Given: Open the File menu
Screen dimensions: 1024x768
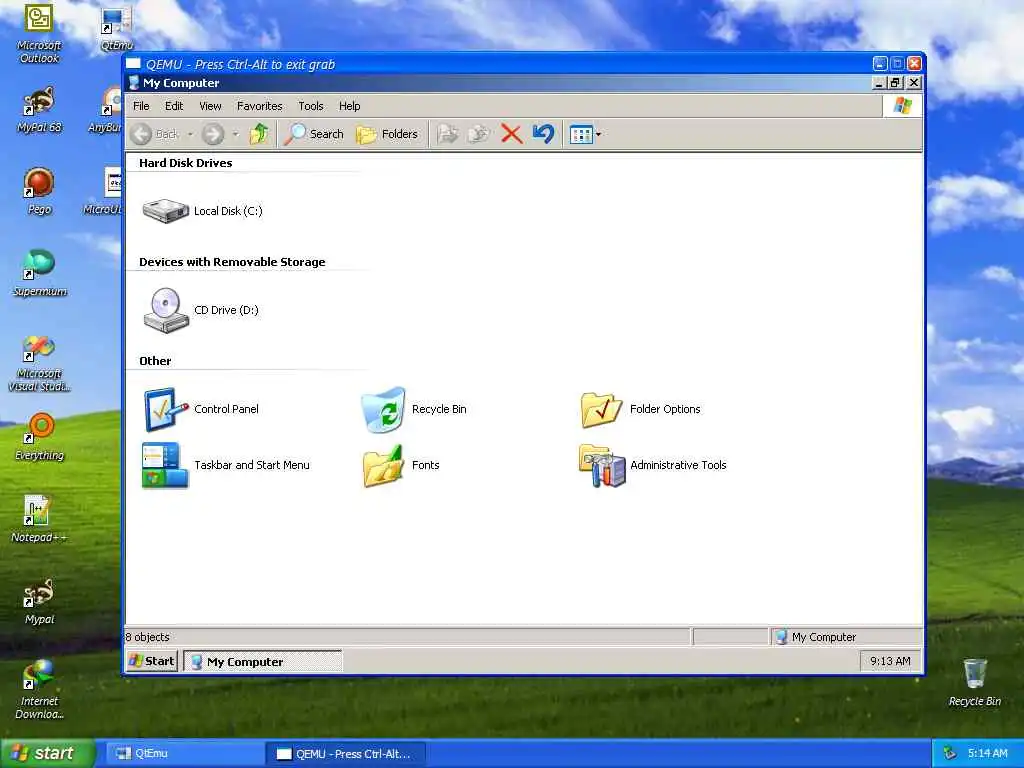Looking at the screenshot, I should coord(141,106).
